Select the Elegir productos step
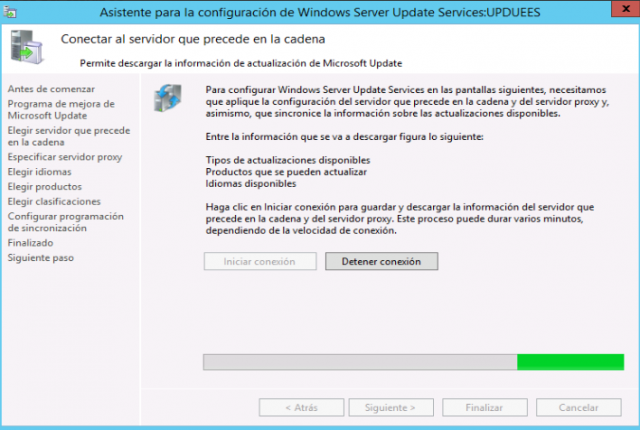The width and height of the screenshot is (640, 430). coord(45,186)
